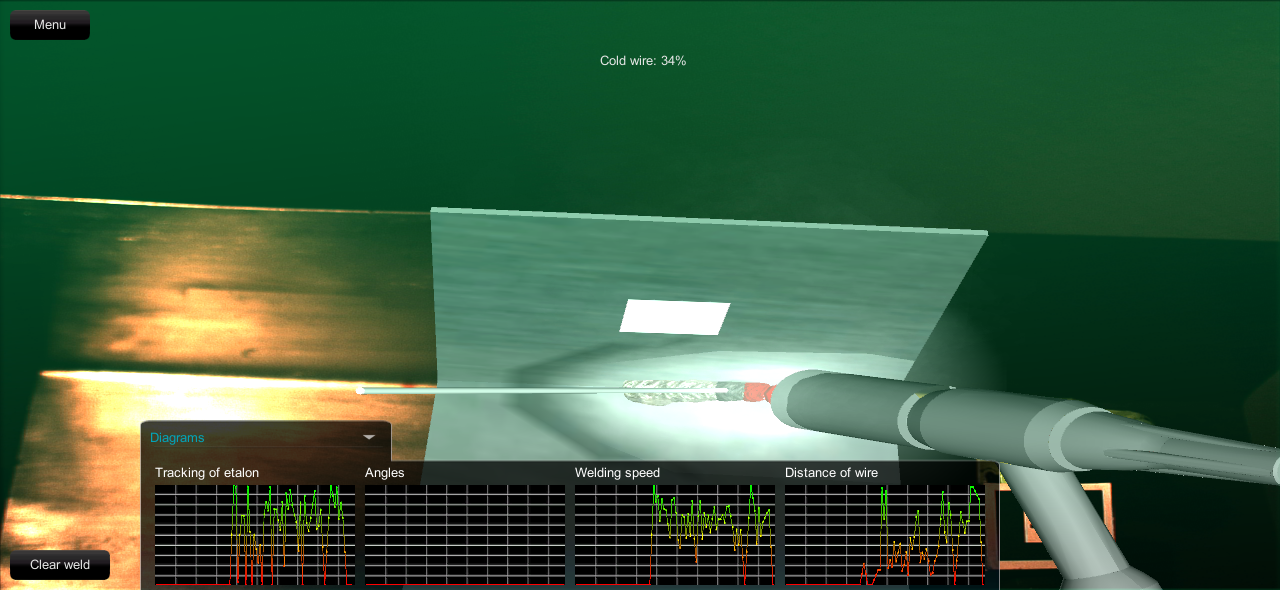The height and width of the screenshot is (590, 1280).
Task: Select the Distance of wire chart
Action: click(x=885, y=535)
